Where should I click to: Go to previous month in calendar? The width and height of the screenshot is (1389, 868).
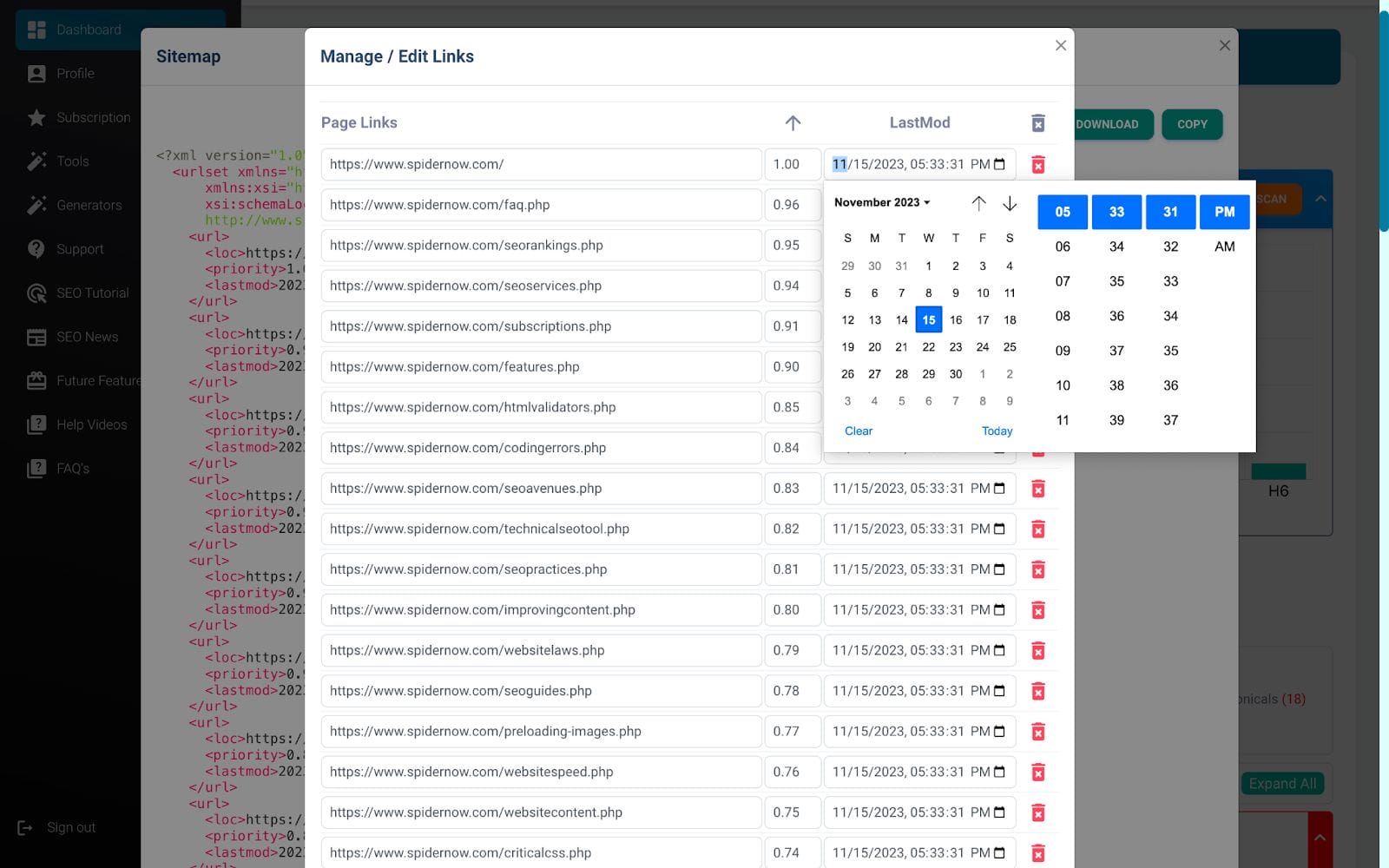[x=978, y=203]
